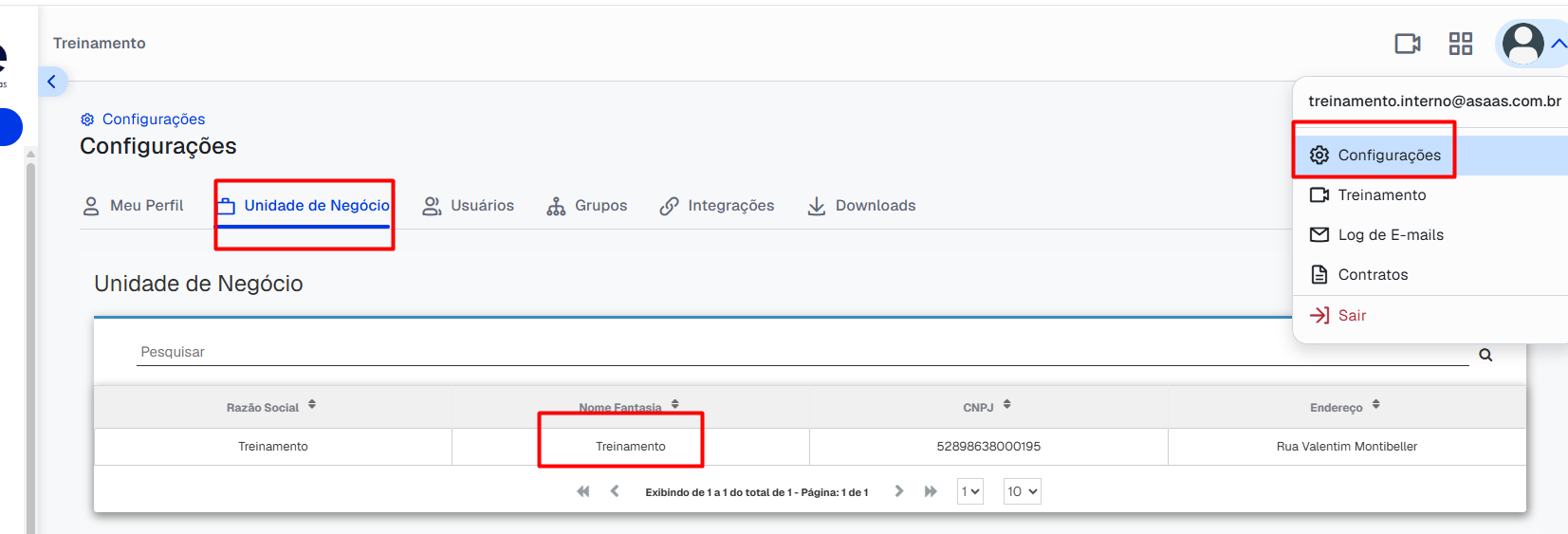Click the envelope icon beside Log de E-mails

tap(1319, 234)
